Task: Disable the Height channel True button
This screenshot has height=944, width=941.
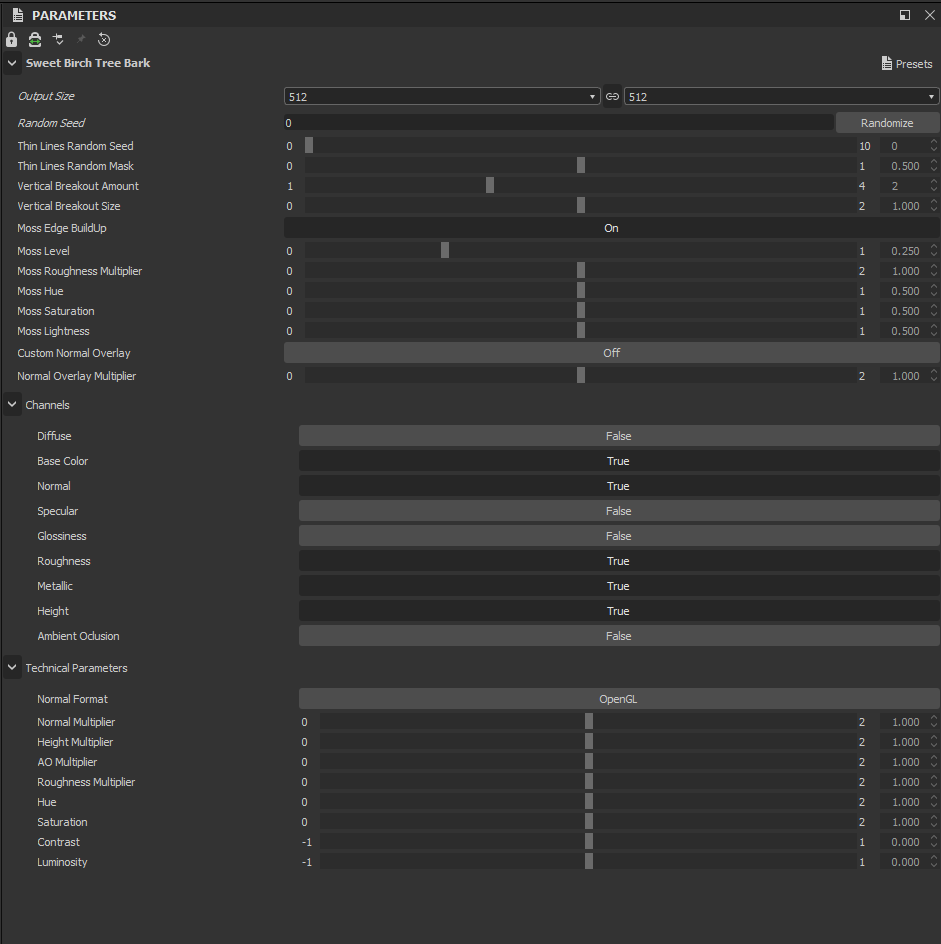Action: [x=618, y=611]
